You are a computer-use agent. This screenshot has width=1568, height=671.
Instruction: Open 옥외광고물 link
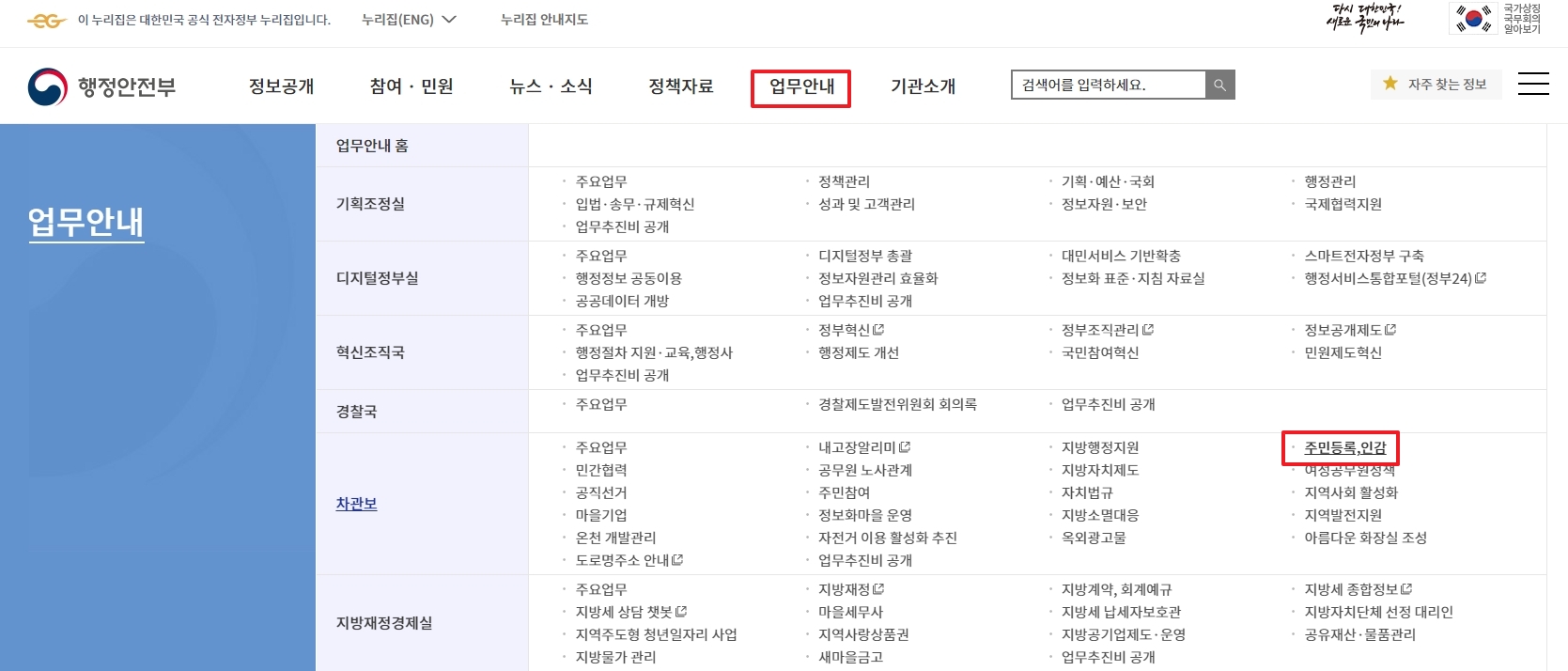tap(1094, 538)
